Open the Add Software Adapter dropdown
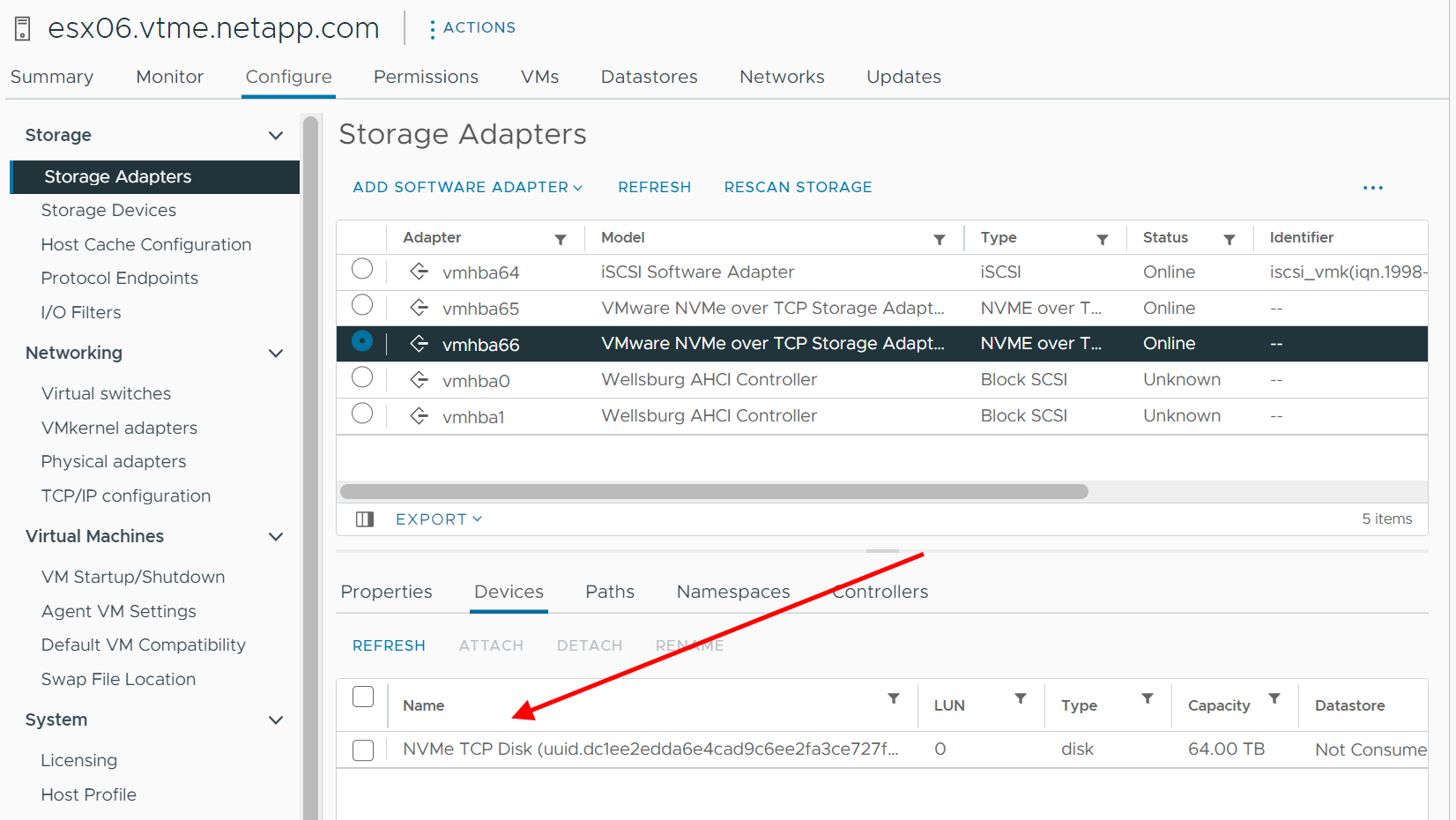 [467, 187]
